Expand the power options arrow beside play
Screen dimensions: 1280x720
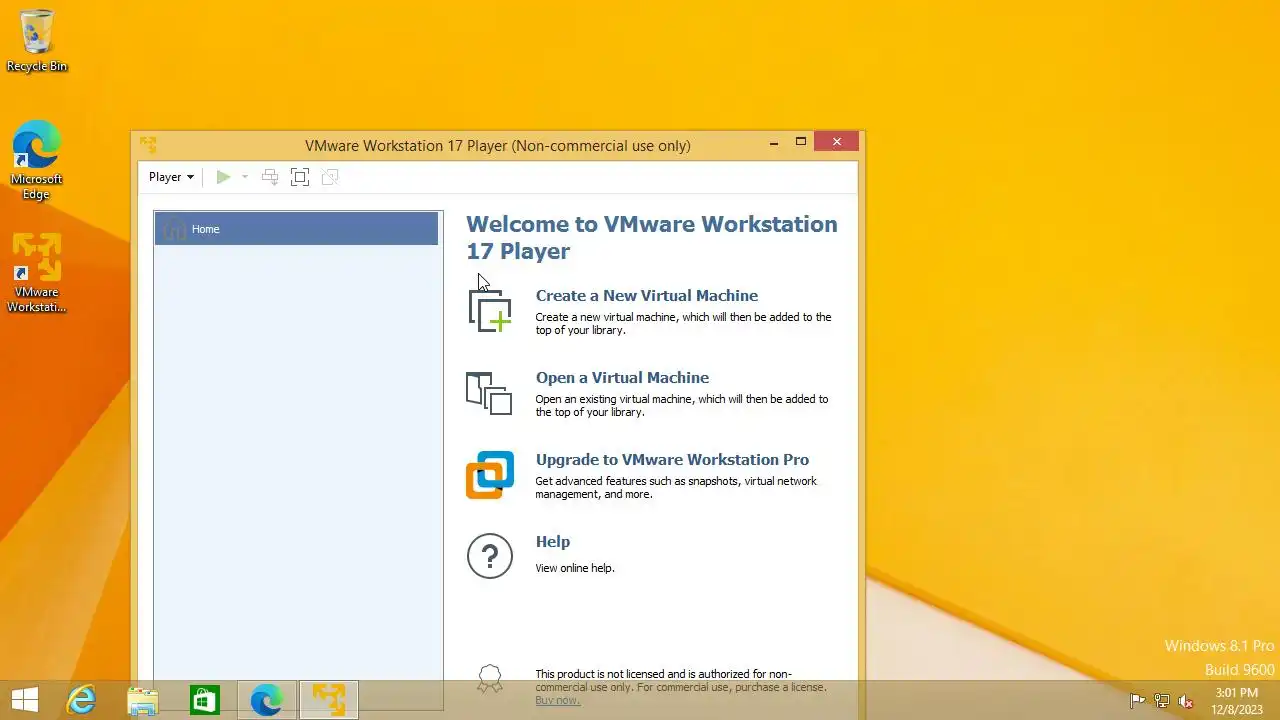click(244, 177)
